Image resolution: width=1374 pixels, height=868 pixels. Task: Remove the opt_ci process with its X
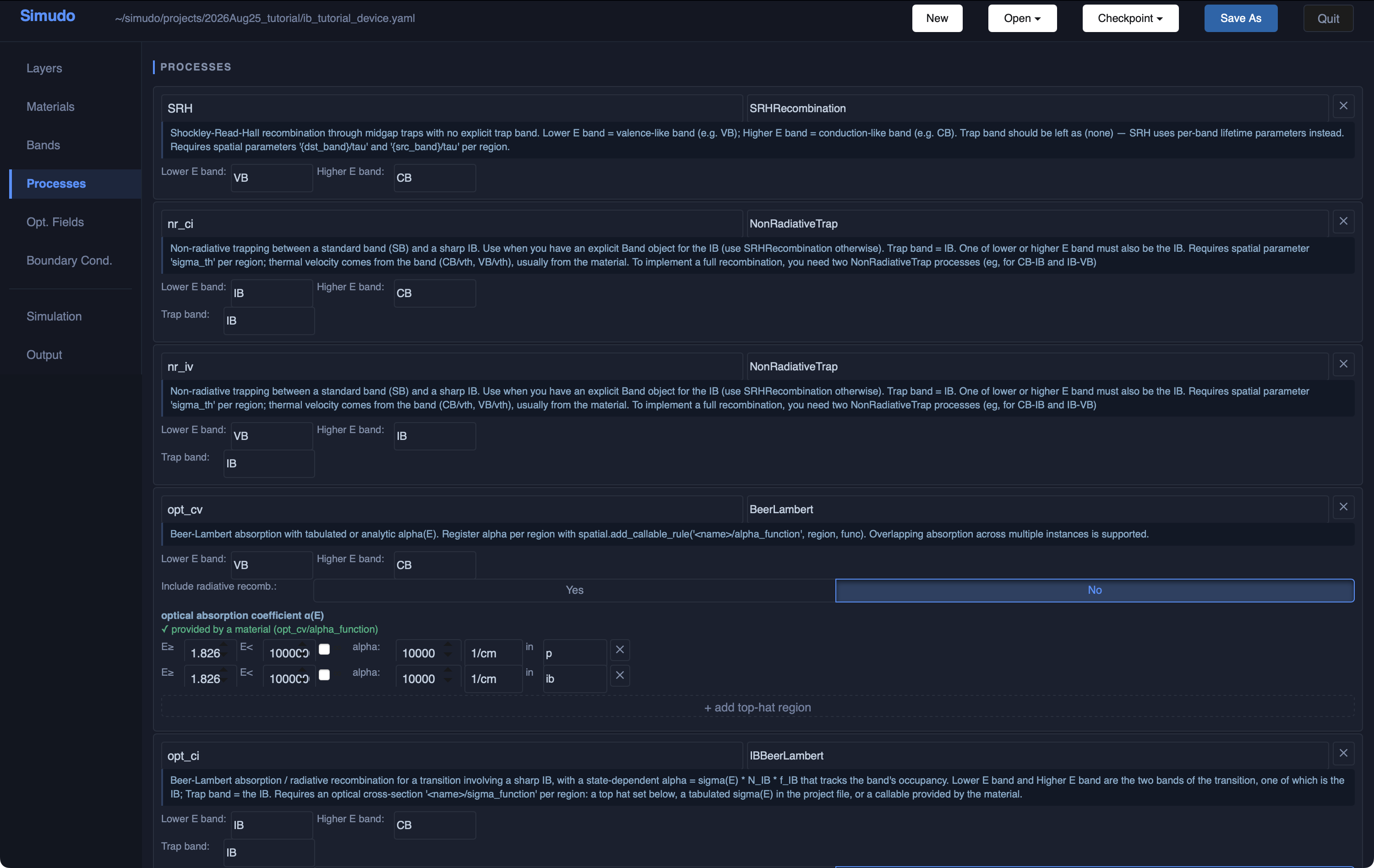pyautogui.click(x=1343, y=754)
